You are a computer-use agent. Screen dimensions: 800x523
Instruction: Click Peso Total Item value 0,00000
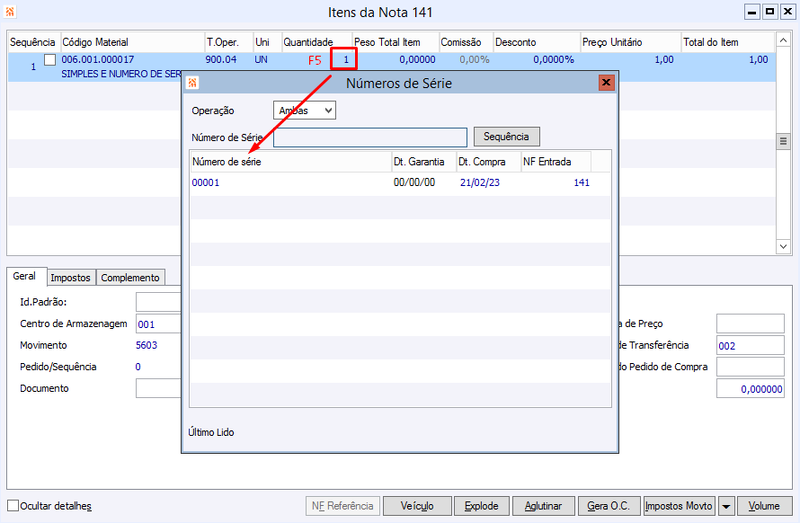pos(417,60)
